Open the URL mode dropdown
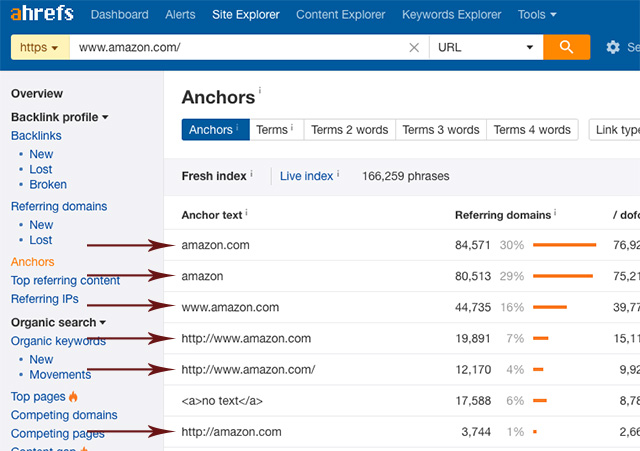This screenshot has height=451, width=640. [486, 47]
